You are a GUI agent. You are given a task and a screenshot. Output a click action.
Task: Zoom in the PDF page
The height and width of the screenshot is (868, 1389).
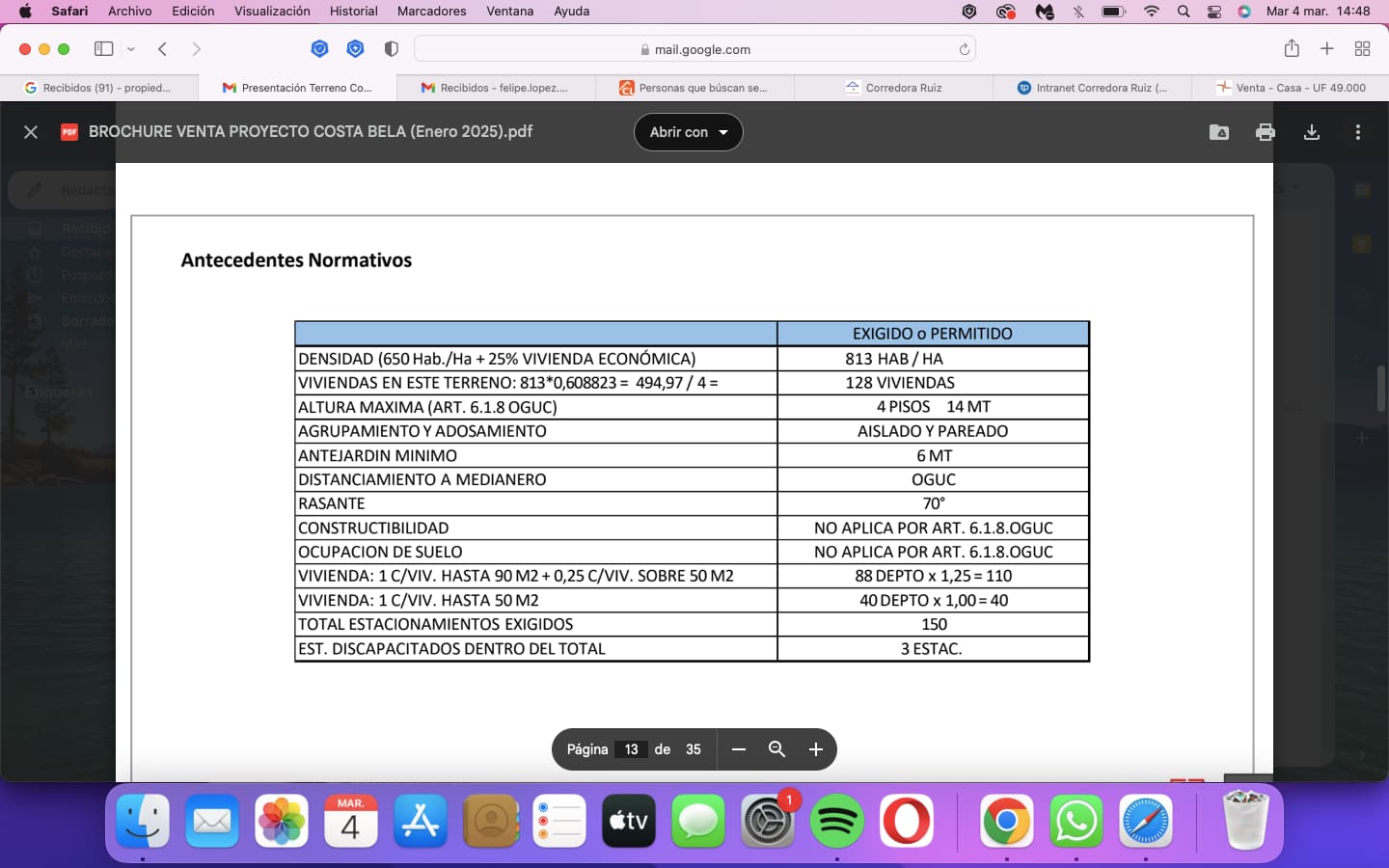(816, 749)
